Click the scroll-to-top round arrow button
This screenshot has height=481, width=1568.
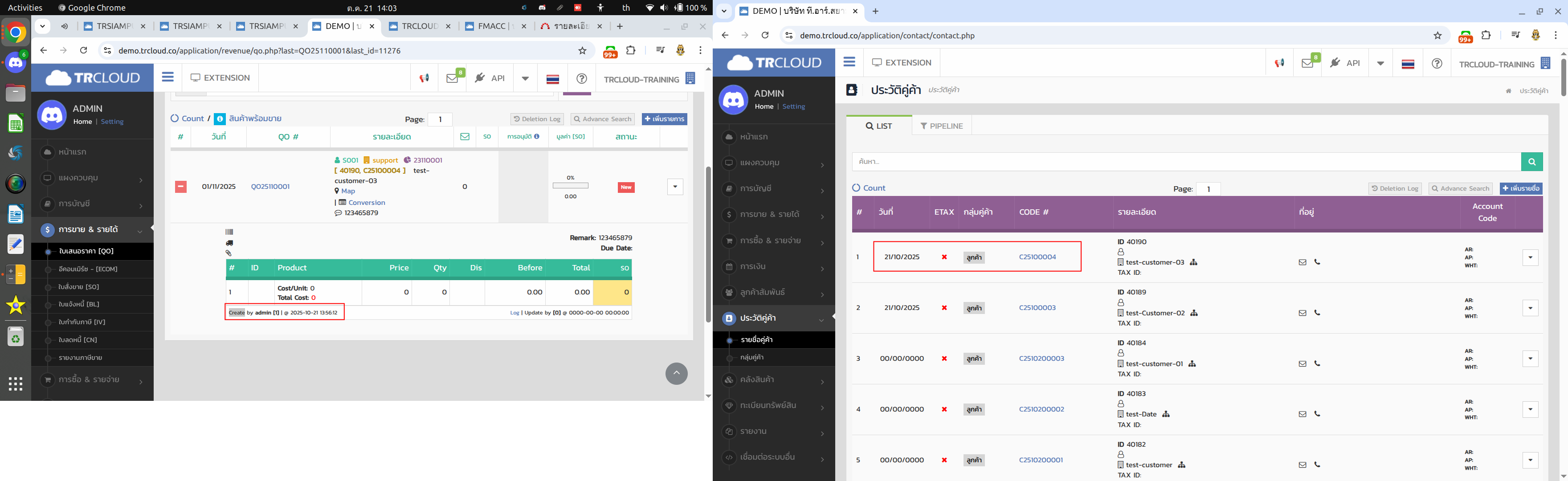tap(676, 374)
